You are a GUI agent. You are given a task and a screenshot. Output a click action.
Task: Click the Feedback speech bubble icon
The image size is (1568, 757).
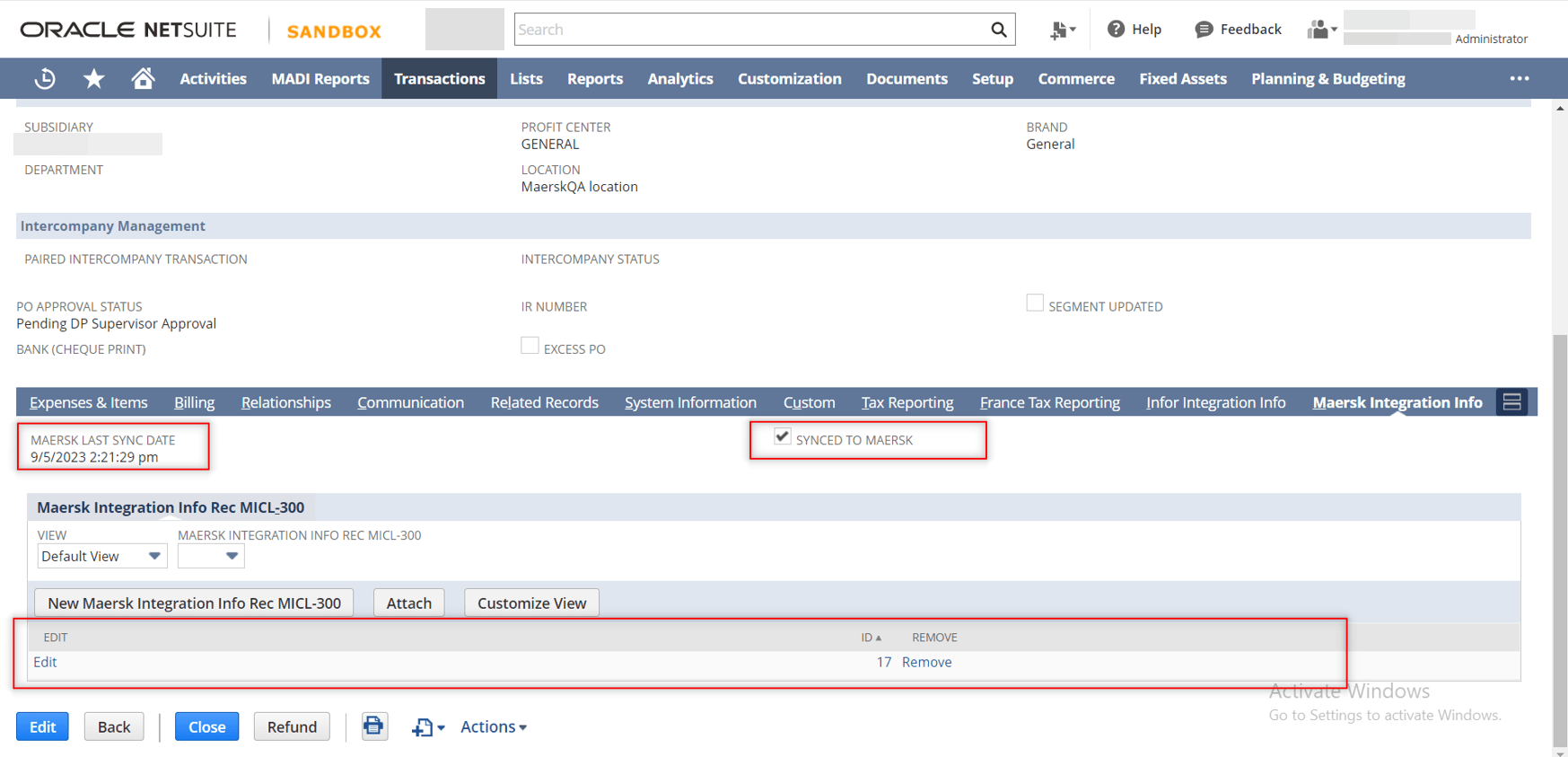tap(1204, 30)
